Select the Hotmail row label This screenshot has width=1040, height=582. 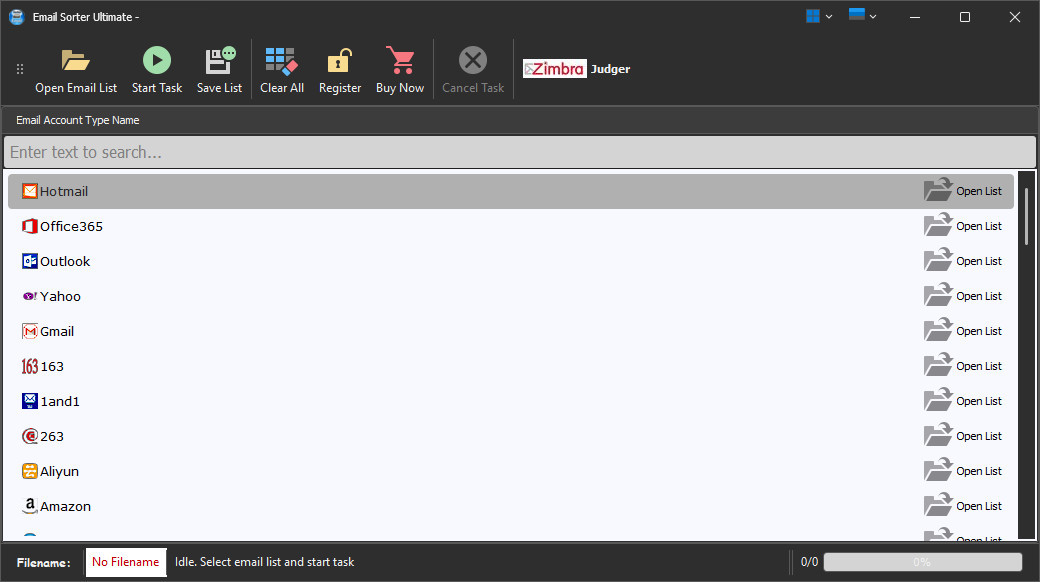pos(64,191)
